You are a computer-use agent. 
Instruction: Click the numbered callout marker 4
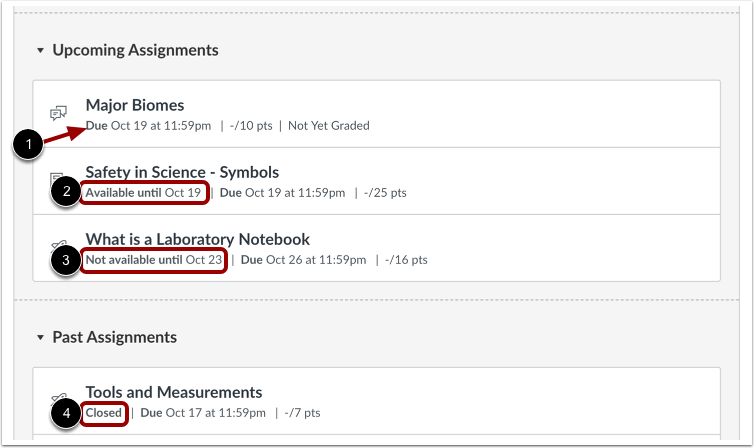(x=65, y=413)
